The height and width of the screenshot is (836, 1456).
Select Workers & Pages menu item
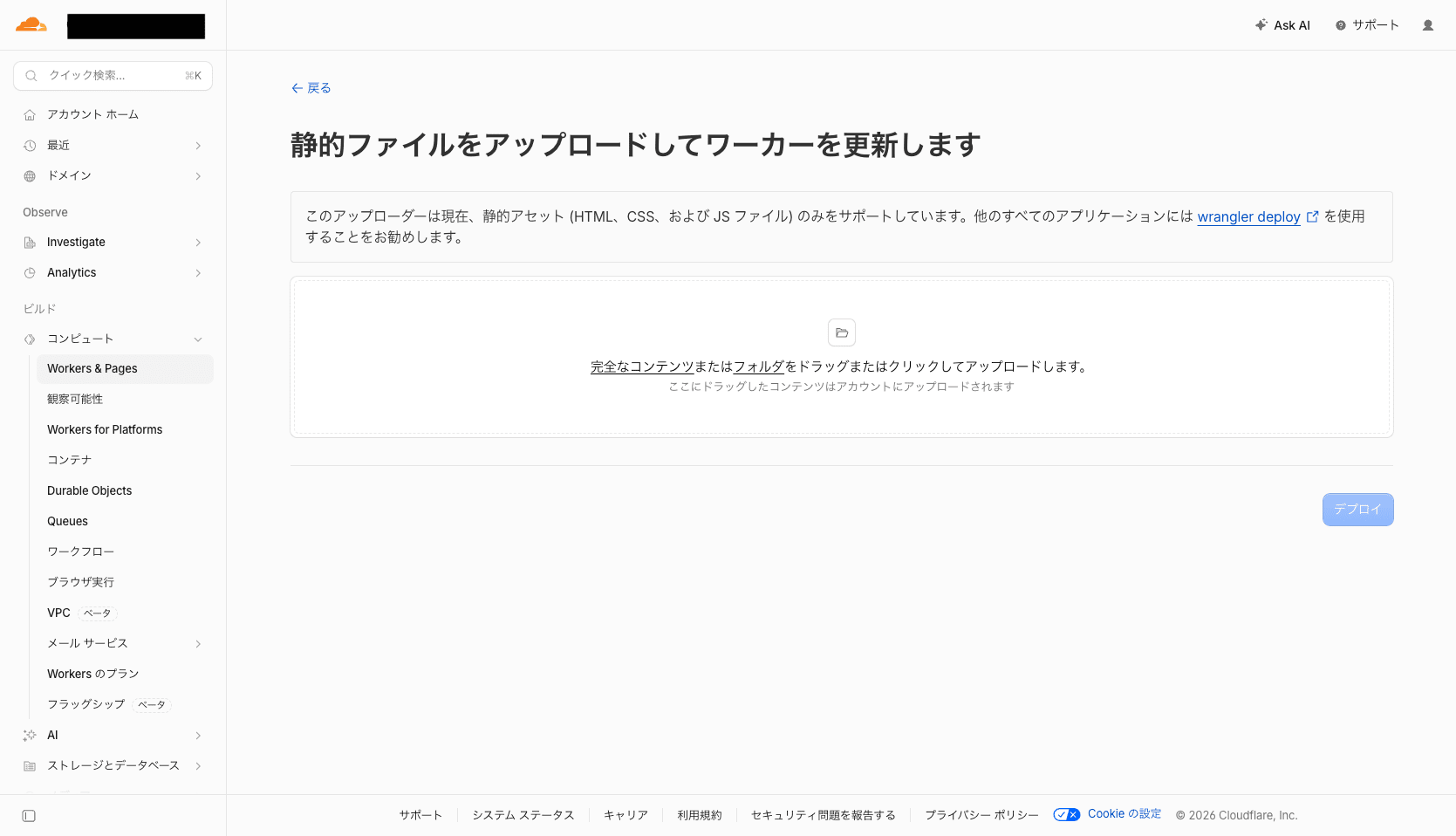click(x=125, y=369)
